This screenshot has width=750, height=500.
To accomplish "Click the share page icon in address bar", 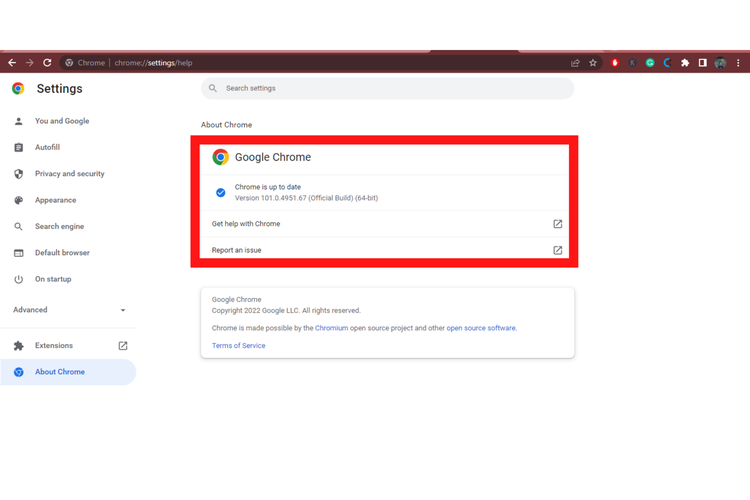I will point(575,63).
